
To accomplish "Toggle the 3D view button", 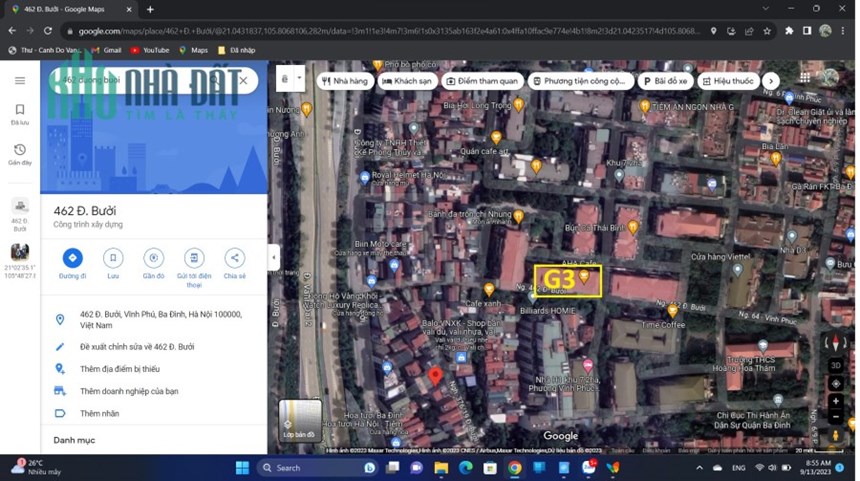I will pos(835,365).
